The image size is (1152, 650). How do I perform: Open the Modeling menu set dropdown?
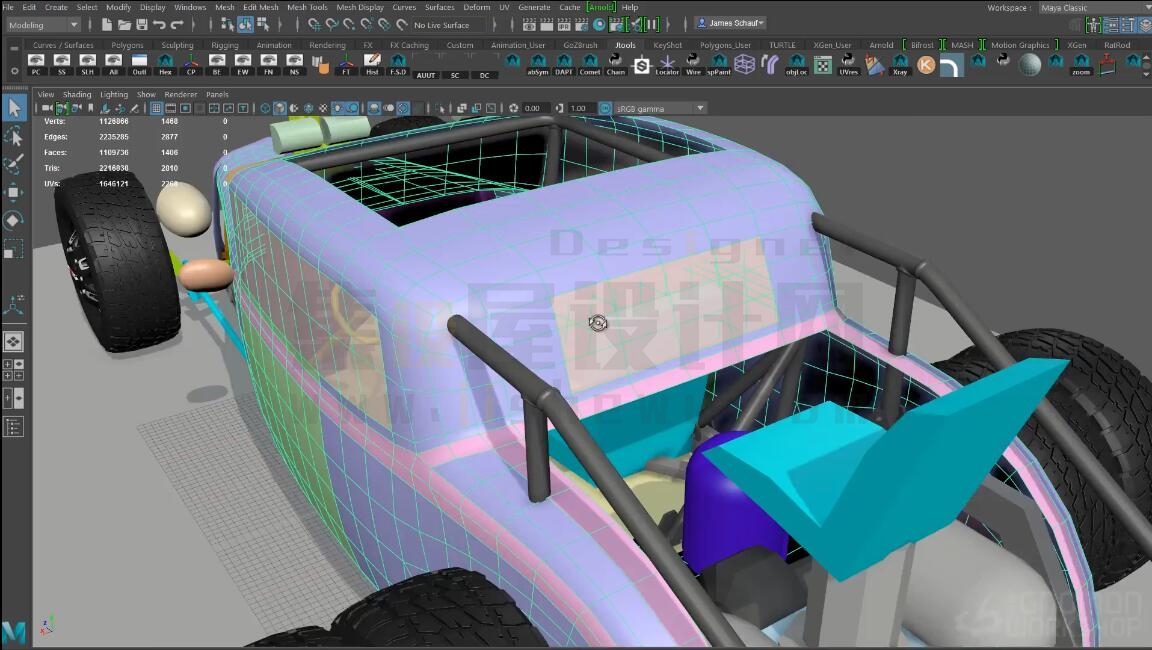[x=43, y=25]
